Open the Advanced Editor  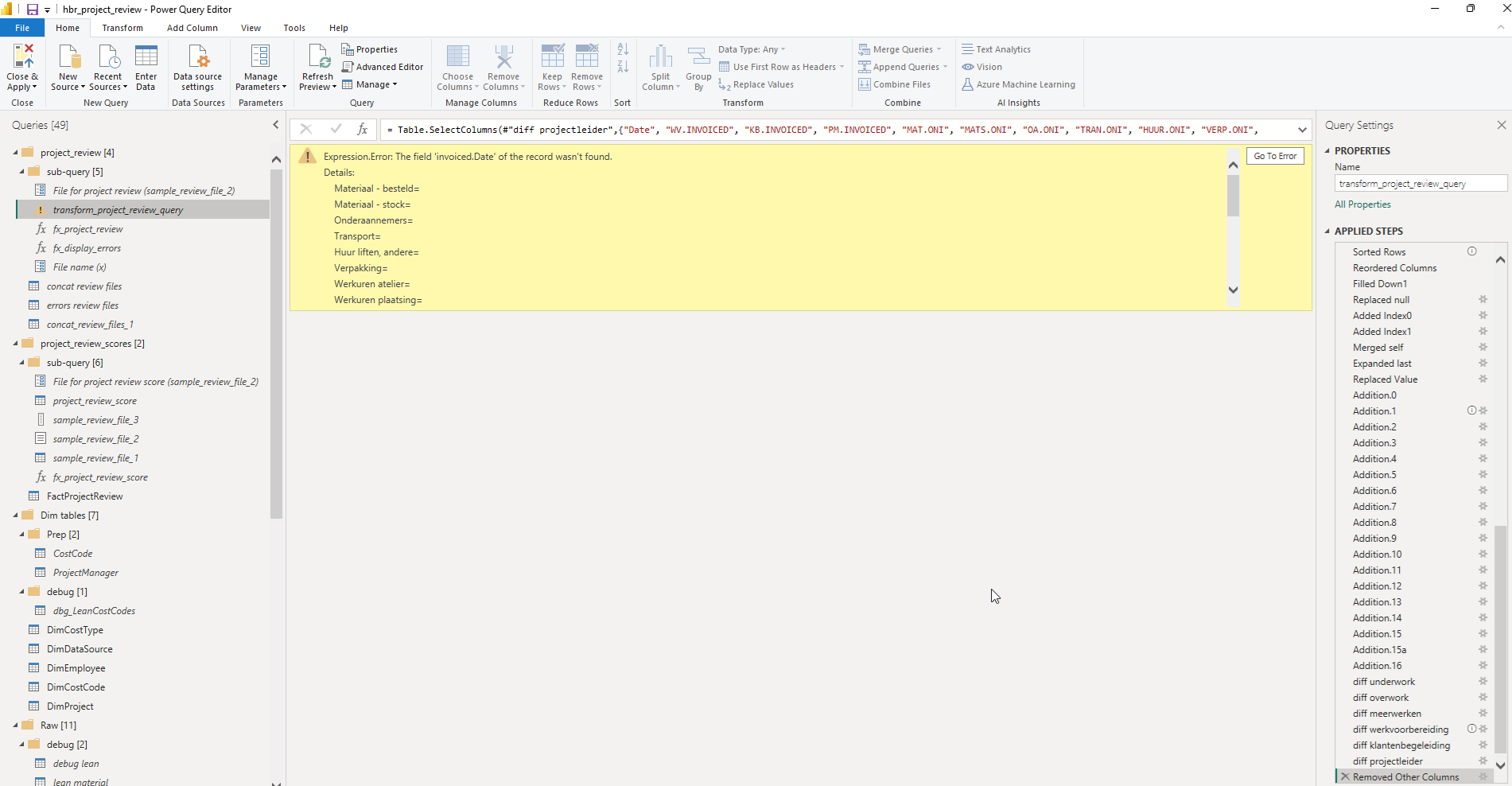(383, 67)
